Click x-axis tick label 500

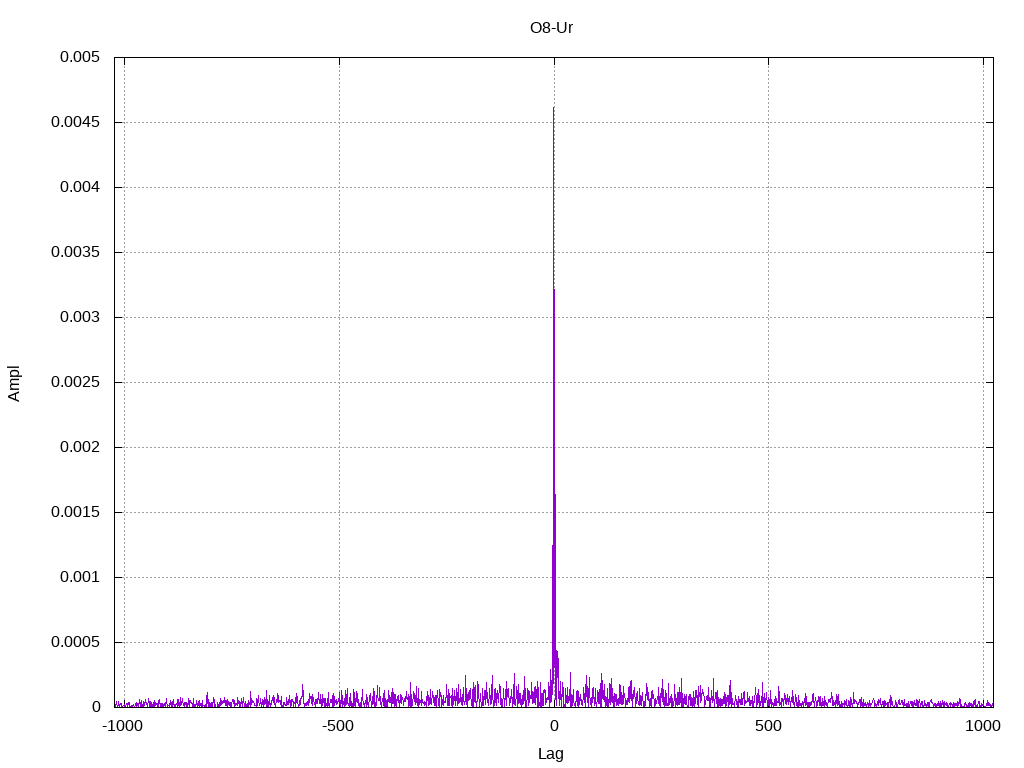(768, 726)
